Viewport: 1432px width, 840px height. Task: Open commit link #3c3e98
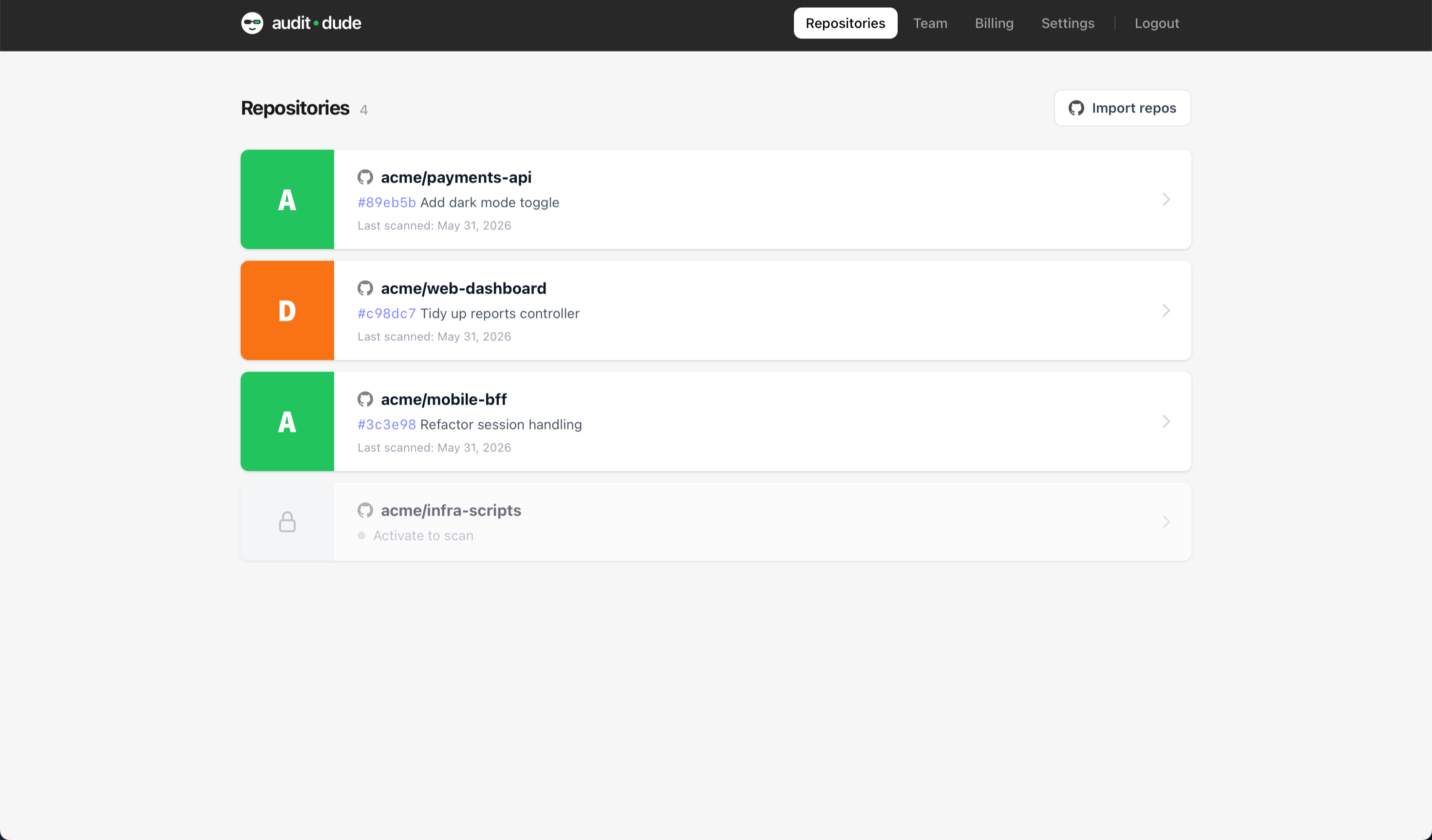pos(386,425)
